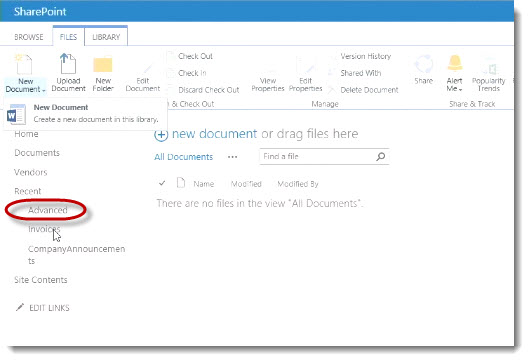The height and width of the screenshot is (361, 529).
Task: Click the plus new document icon
Action: [161, 135]
